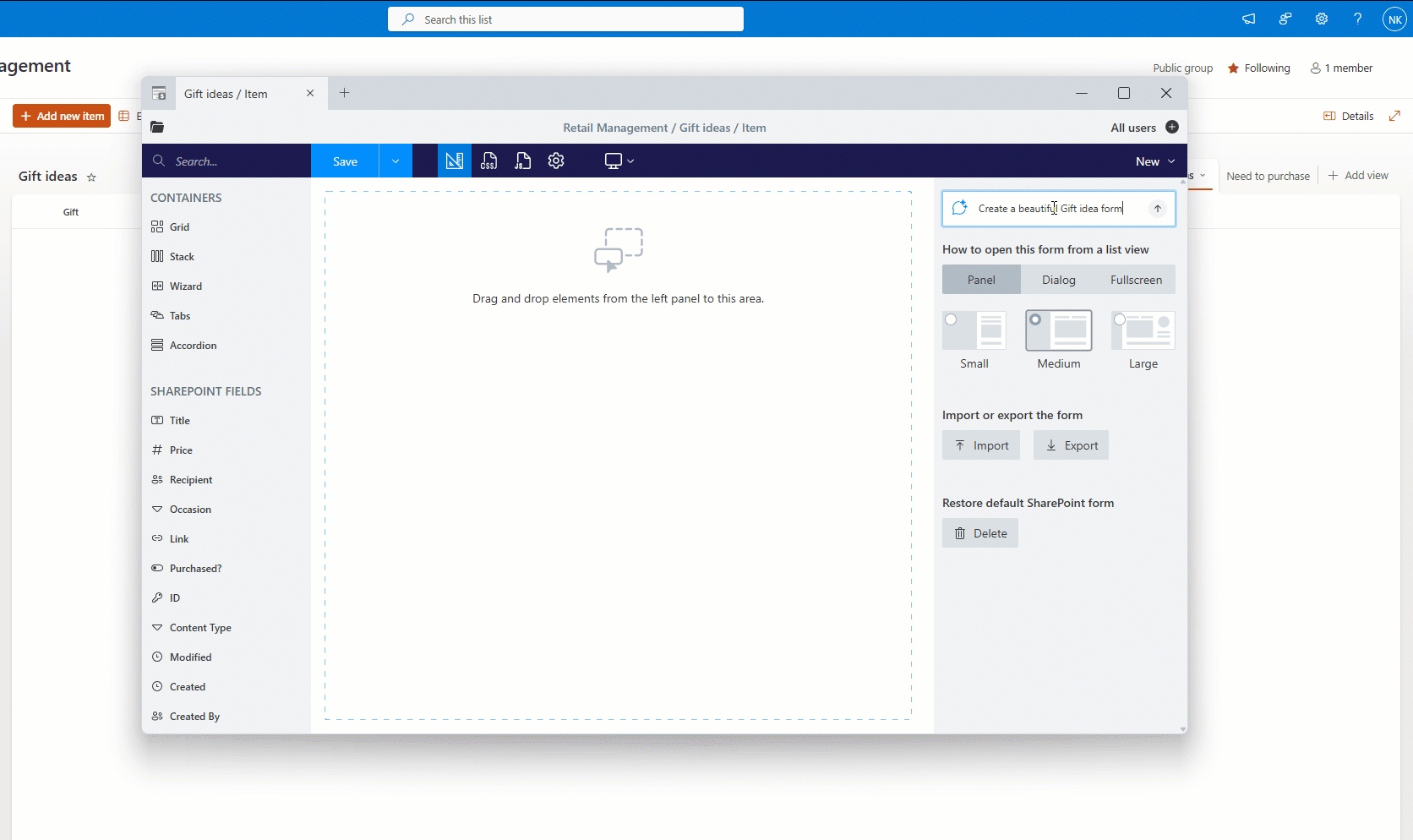
Task: Click the plus icon next to All users
Action: [x=1172, y=128]
